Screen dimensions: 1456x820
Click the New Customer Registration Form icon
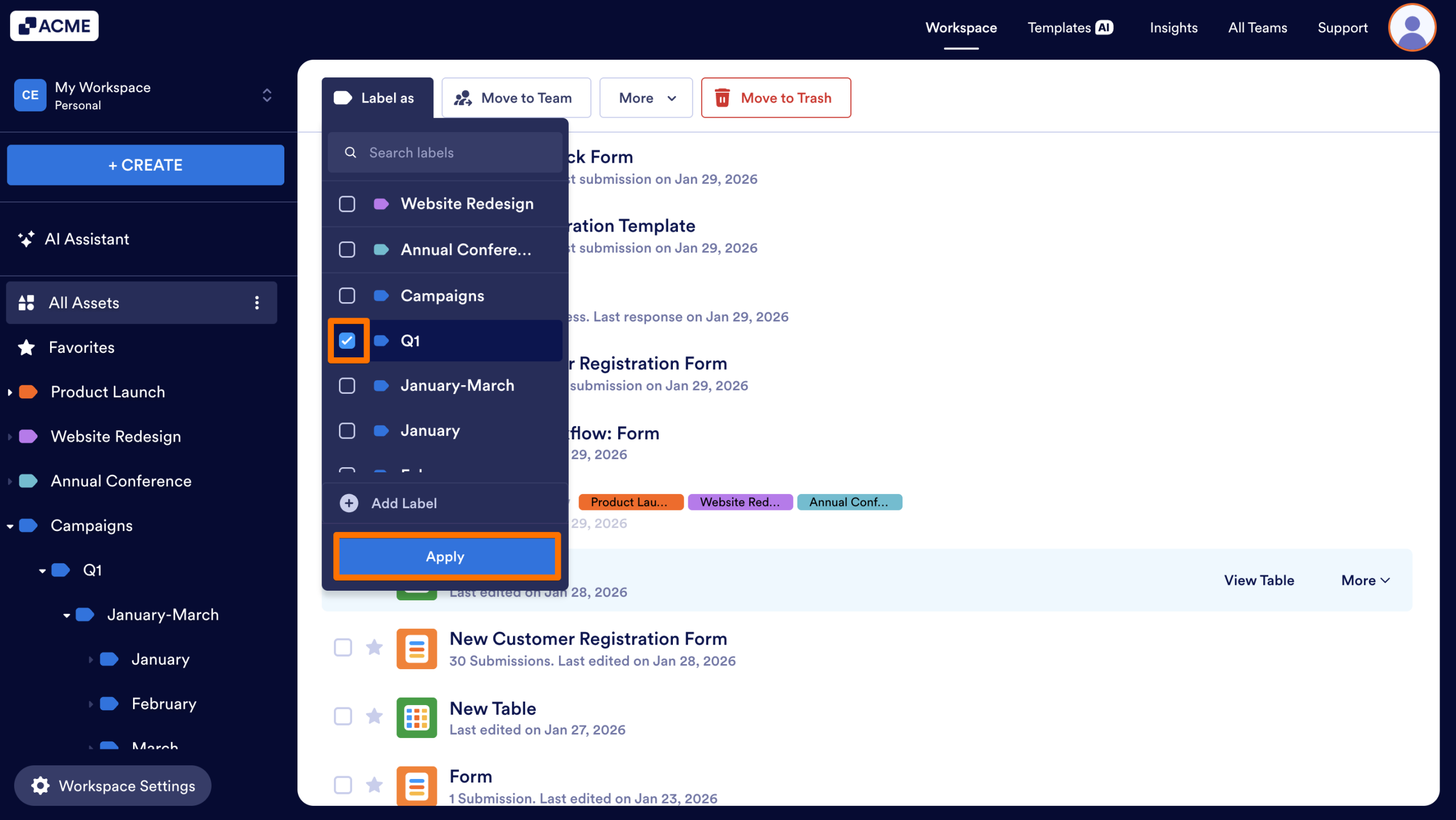(x=416, y=649)
